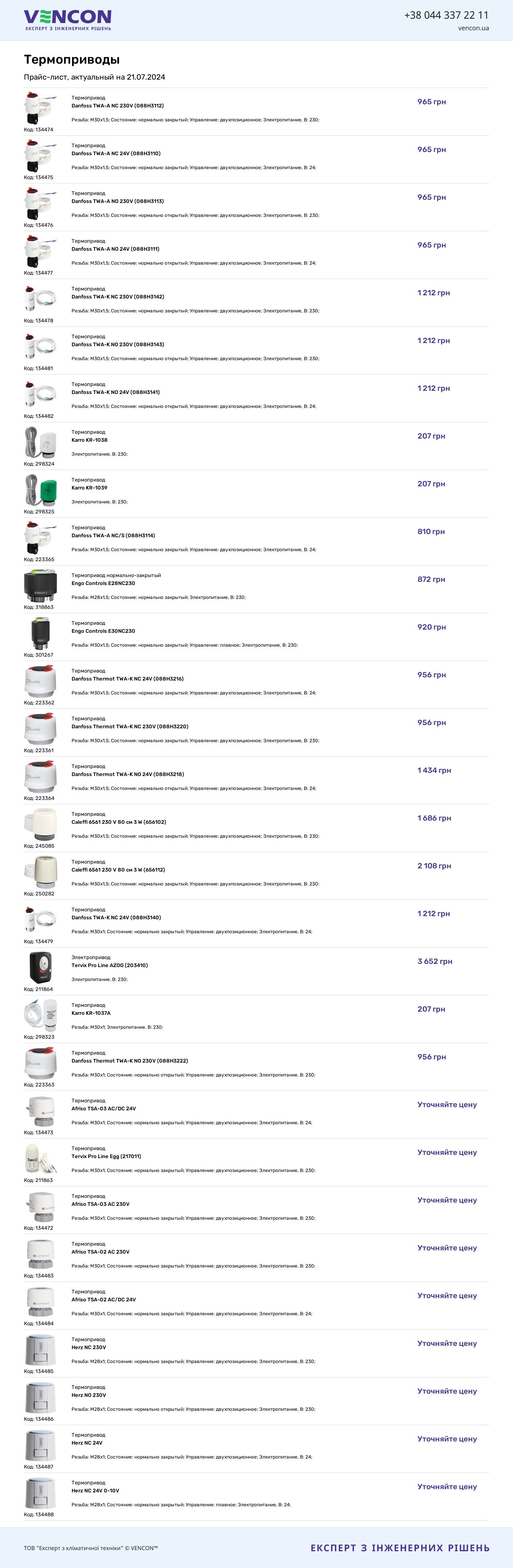Click the VENCON logo in the header
Image resolution: width=513 pixels, height=1568 pixels.
coord(68,20)
